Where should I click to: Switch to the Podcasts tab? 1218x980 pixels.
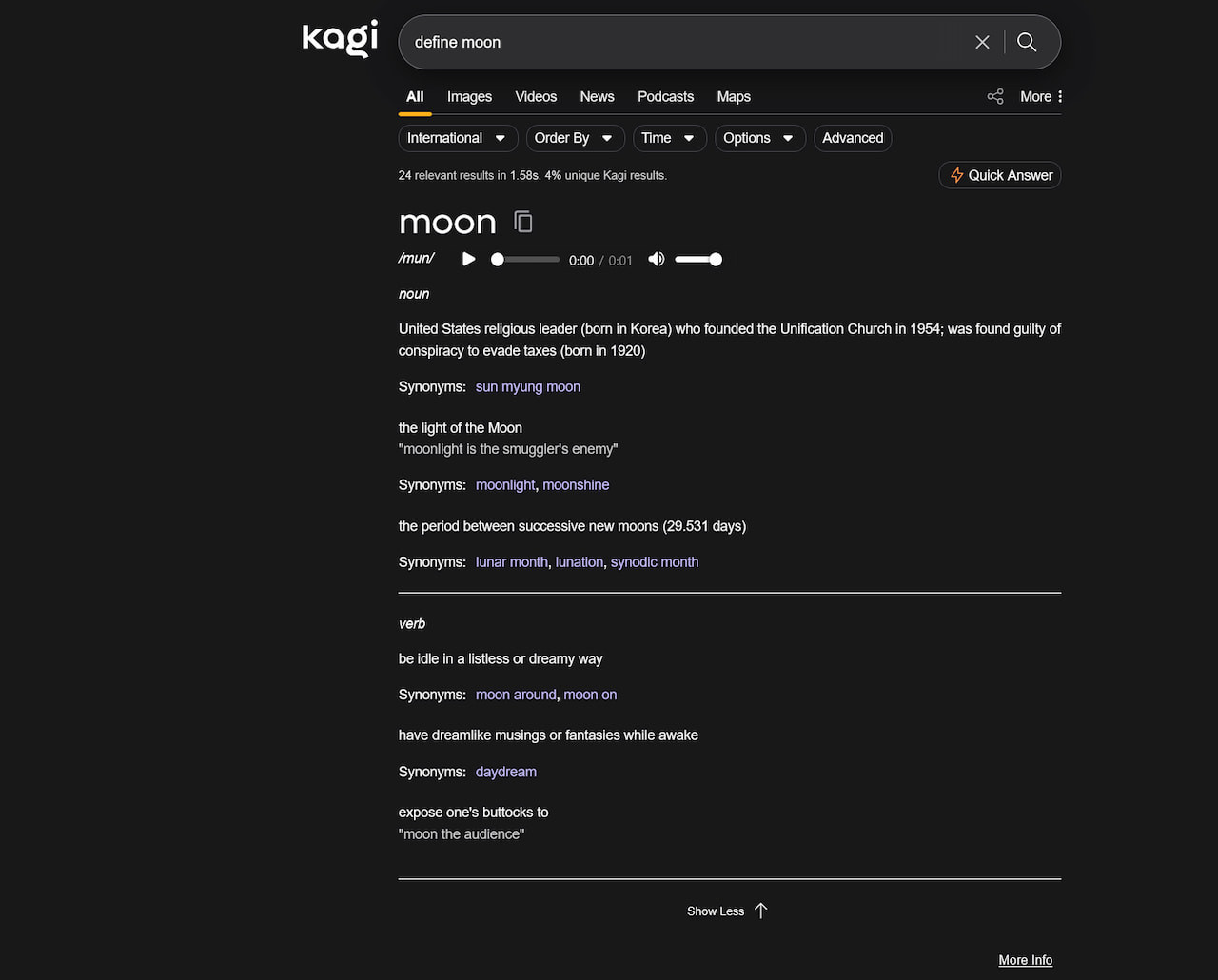[x=665, y=96]
